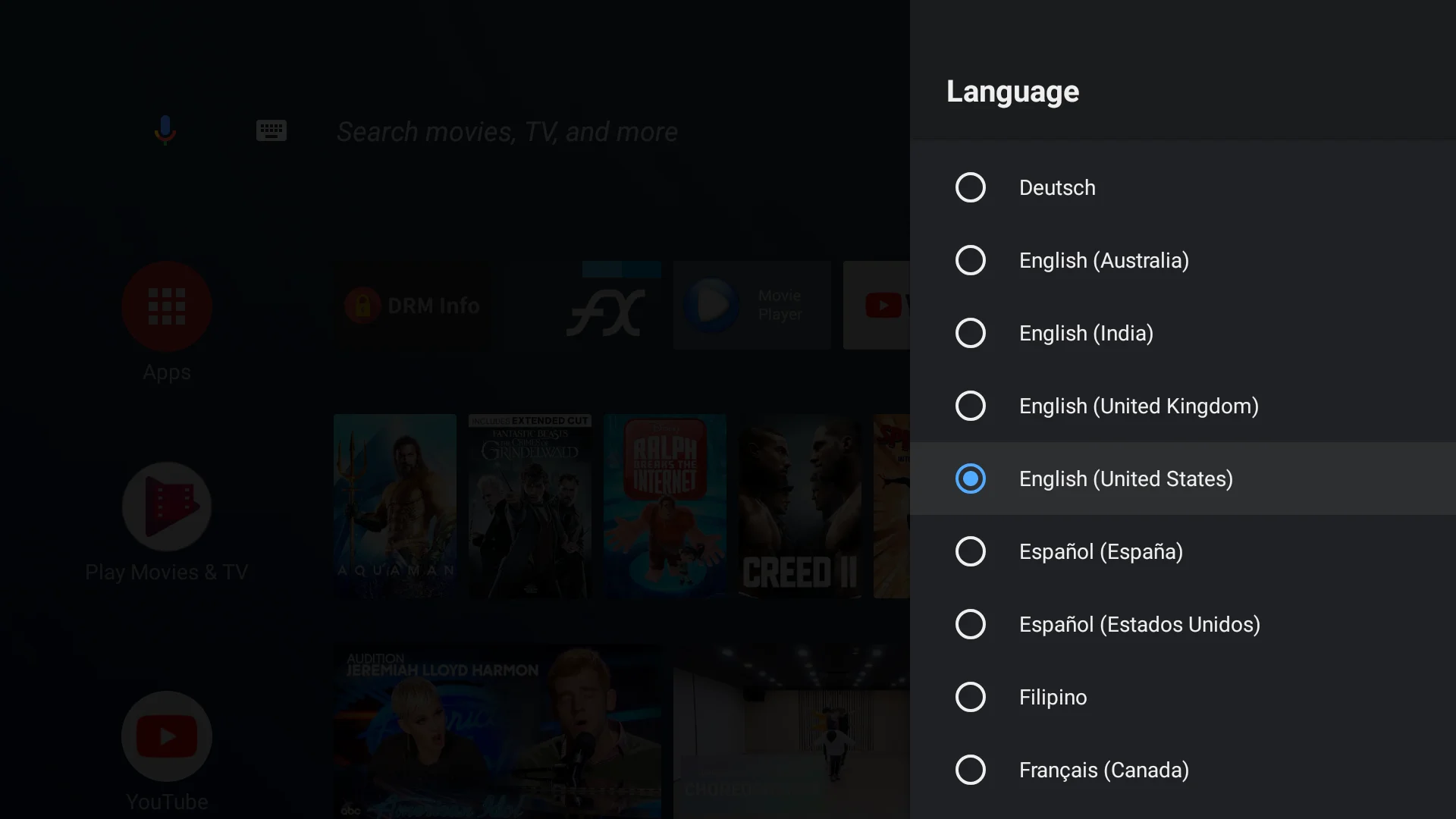Open the YouTube app icon
This screenshot has height=819, width=1456.
(x=167, y=736)
